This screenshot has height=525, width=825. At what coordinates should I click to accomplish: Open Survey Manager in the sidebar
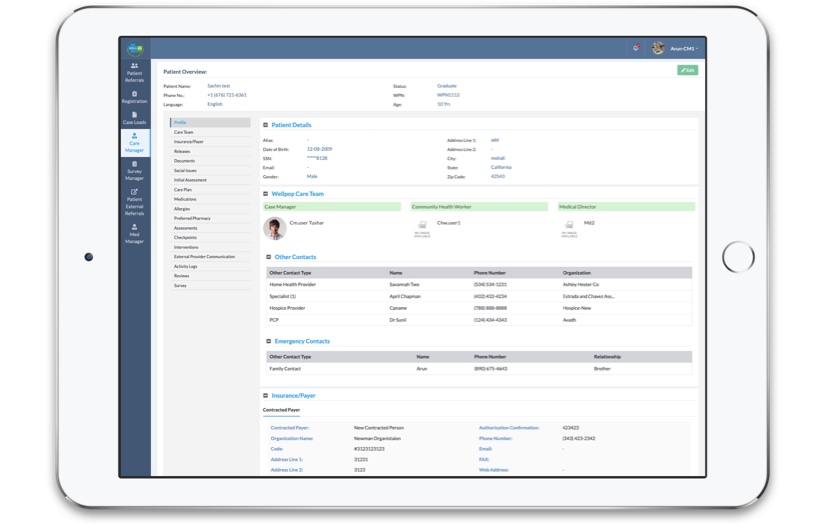pos(135,171)
